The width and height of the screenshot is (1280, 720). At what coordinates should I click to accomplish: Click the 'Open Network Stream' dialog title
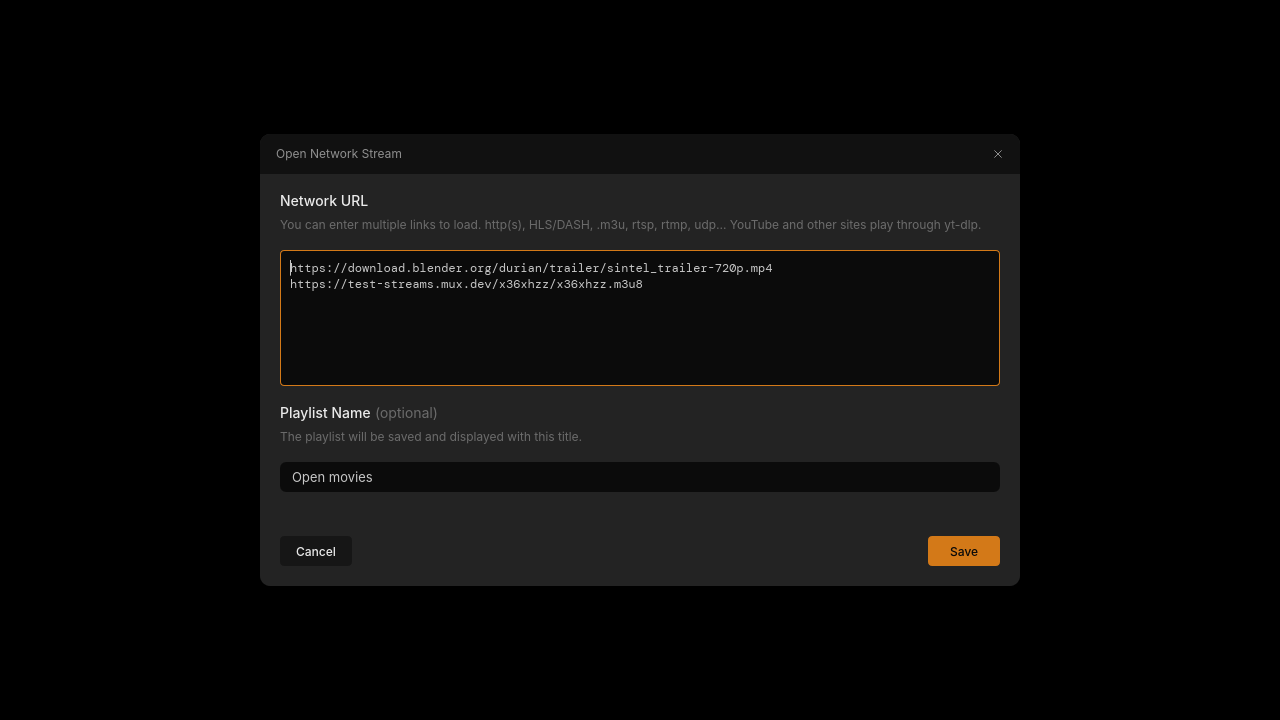339,154
